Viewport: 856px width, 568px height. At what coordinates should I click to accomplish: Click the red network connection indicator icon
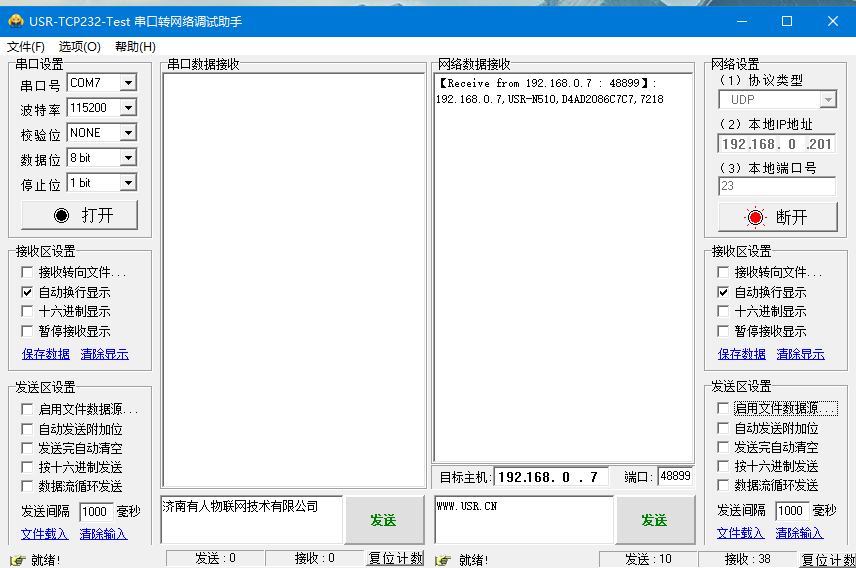(756, 217)
